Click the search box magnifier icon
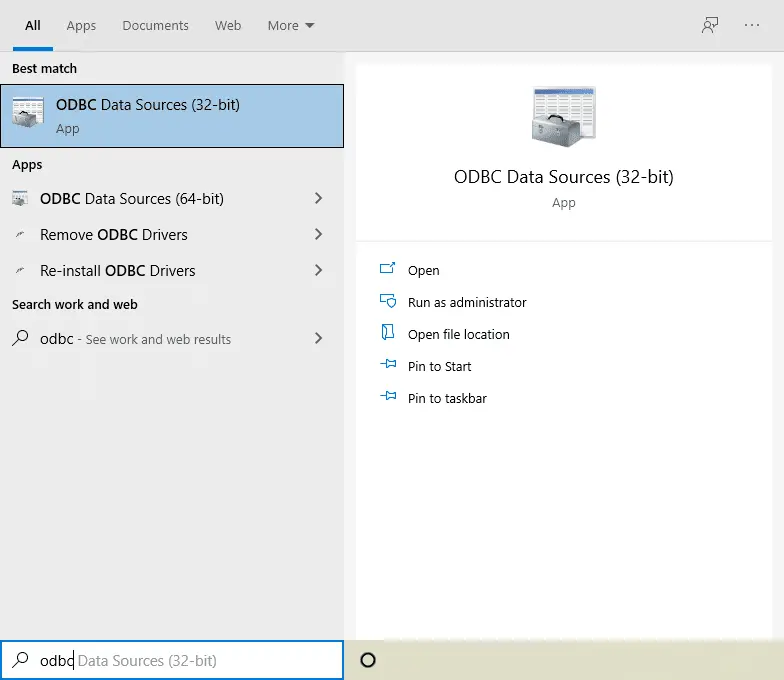This screenshot has width=784, height=680. 20,660
